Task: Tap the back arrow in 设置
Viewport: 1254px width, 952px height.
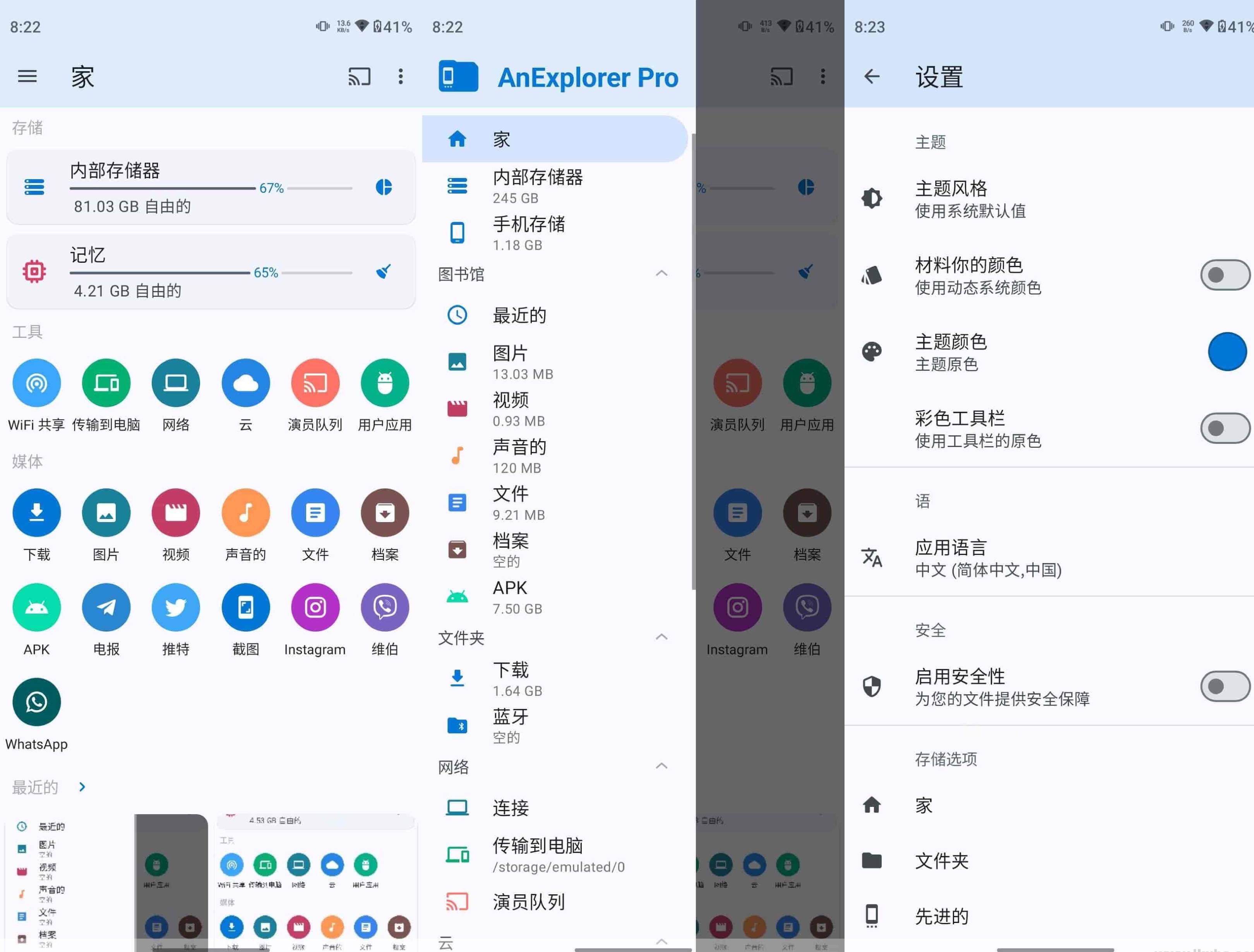Action: [x=871, y=77]
